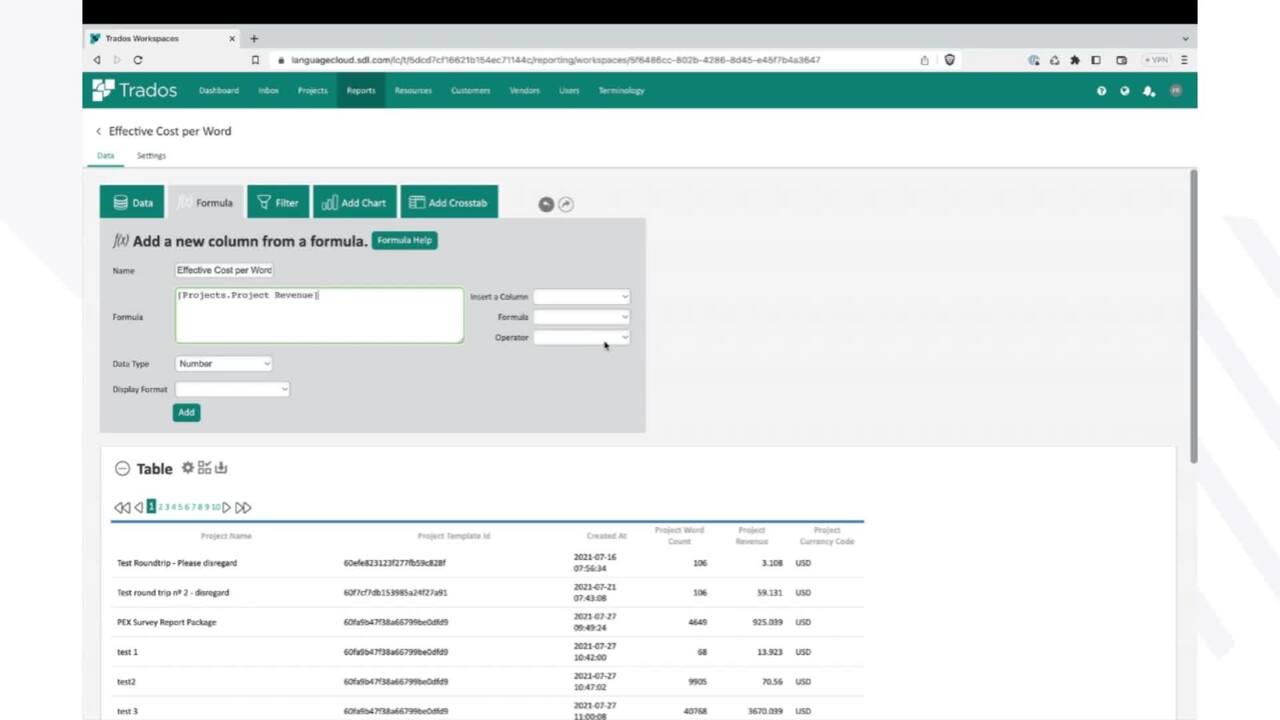Click the bookmark icon in address bar

255,60
